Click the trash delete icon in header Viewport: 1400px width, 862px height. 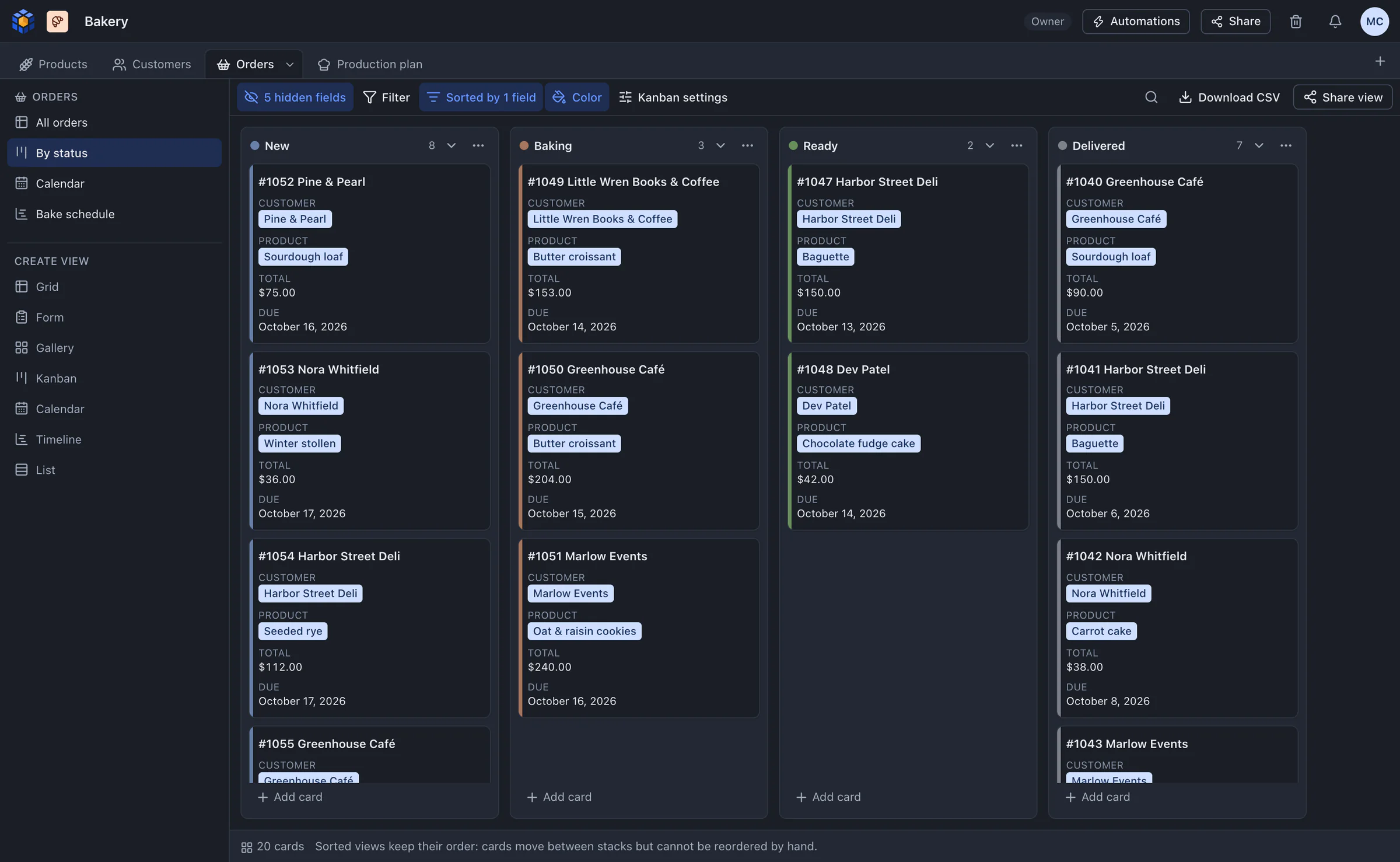[x=1296, y=22]
